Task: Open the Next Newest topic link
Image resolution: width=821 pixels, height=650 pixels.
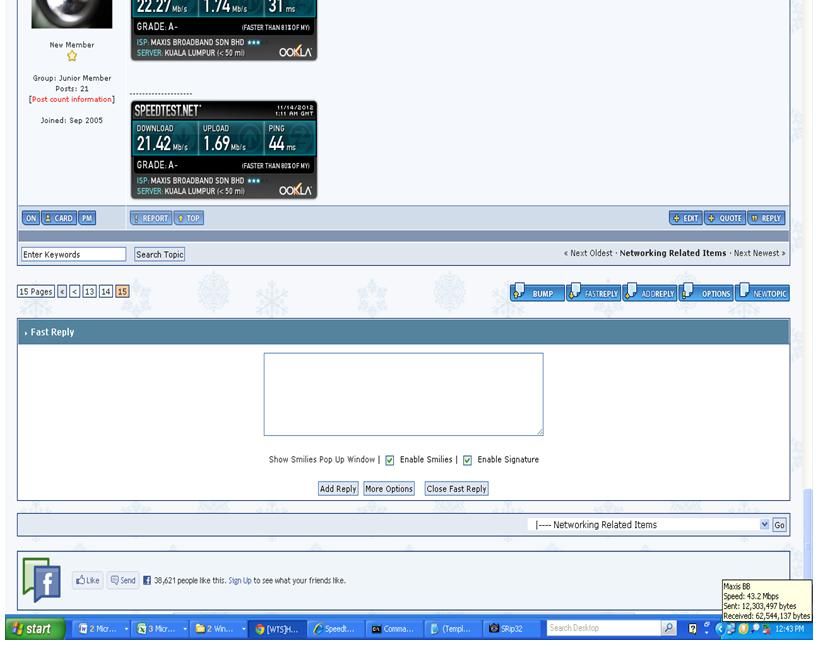Action: click(x=759, y=254)
